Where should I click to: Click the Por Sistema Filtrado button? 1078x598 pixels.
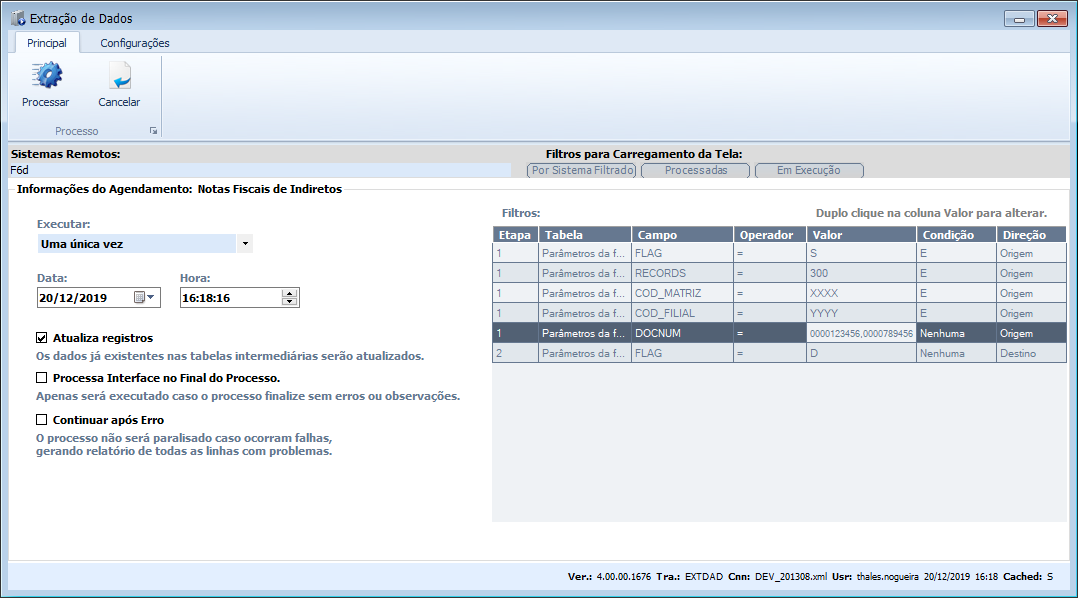(582, 170)
